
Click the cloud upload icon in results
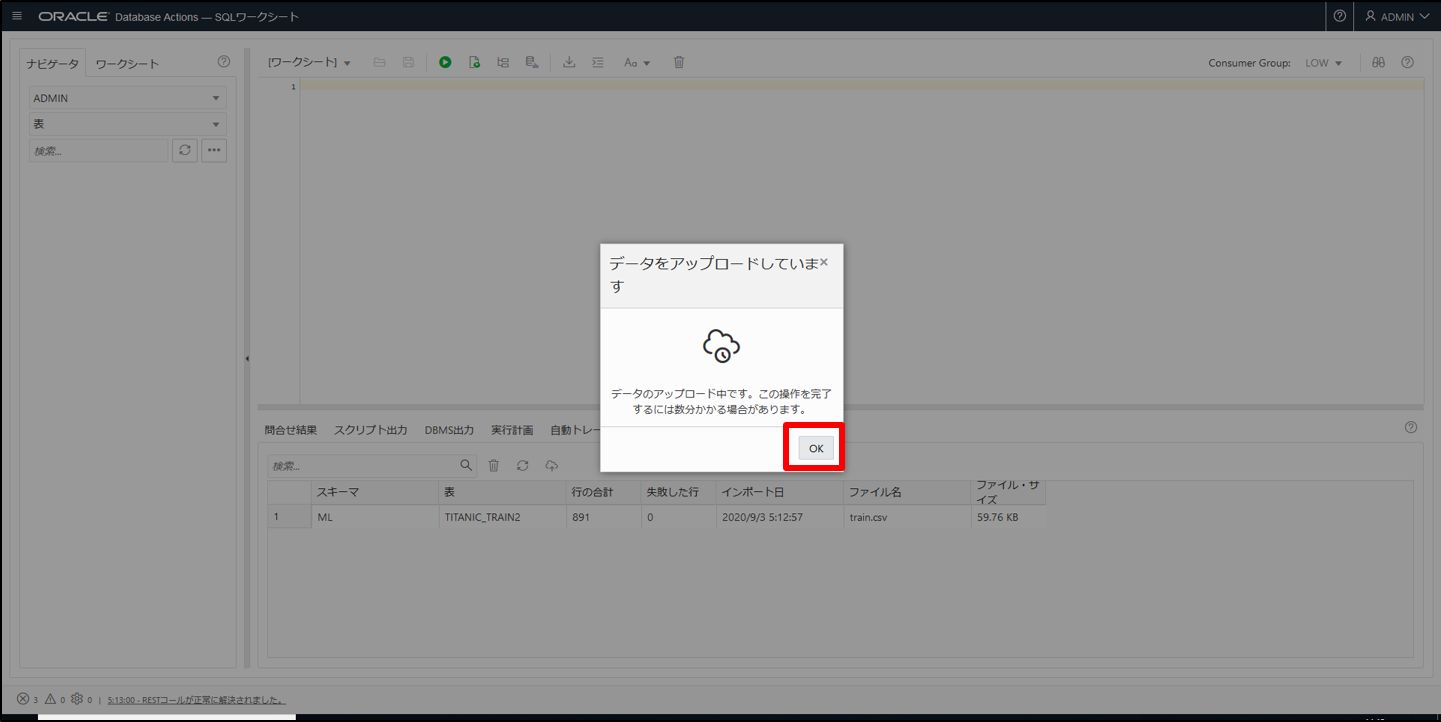pyautogui.click(x=551, y=466)
